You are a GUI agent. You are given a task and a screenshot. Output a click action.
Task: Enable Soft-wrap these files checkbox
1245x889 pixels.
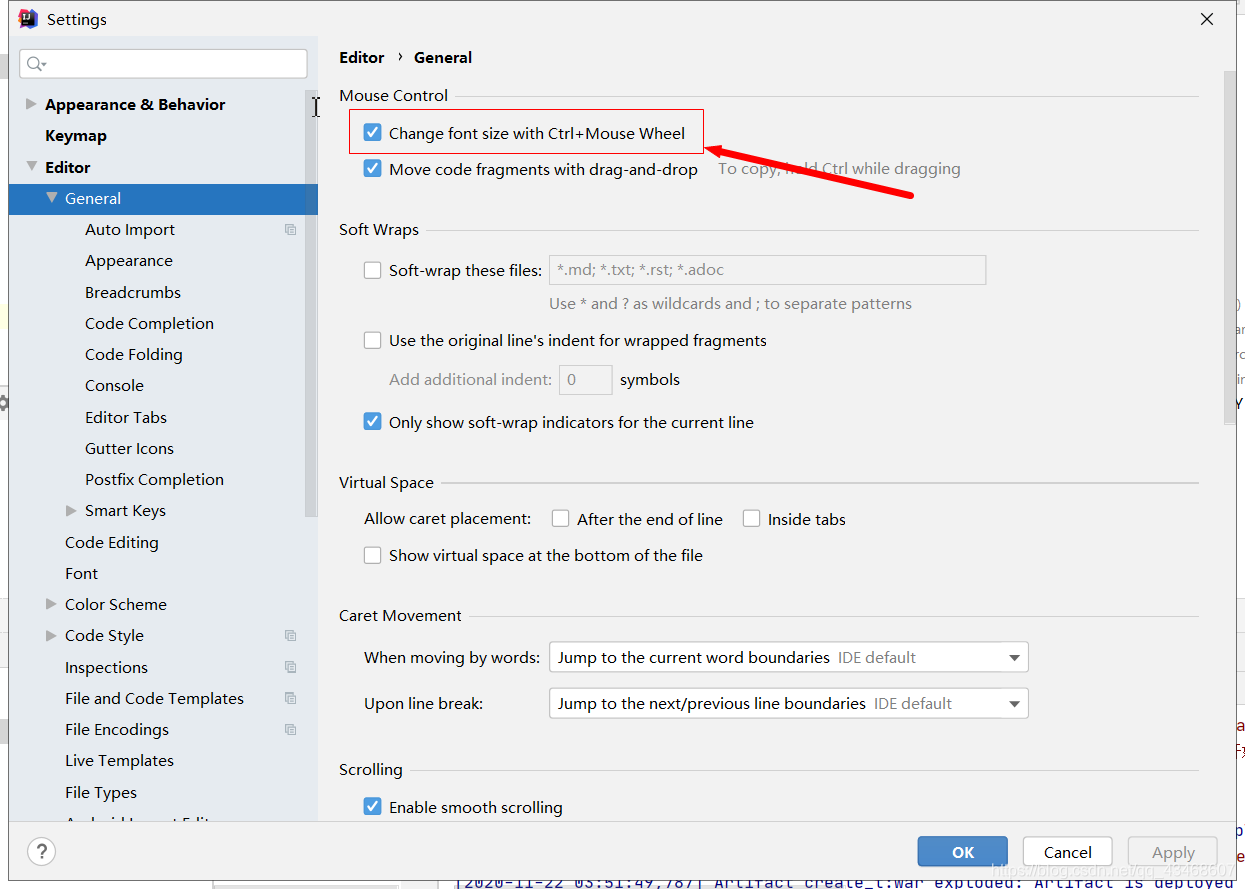(373, 270)
